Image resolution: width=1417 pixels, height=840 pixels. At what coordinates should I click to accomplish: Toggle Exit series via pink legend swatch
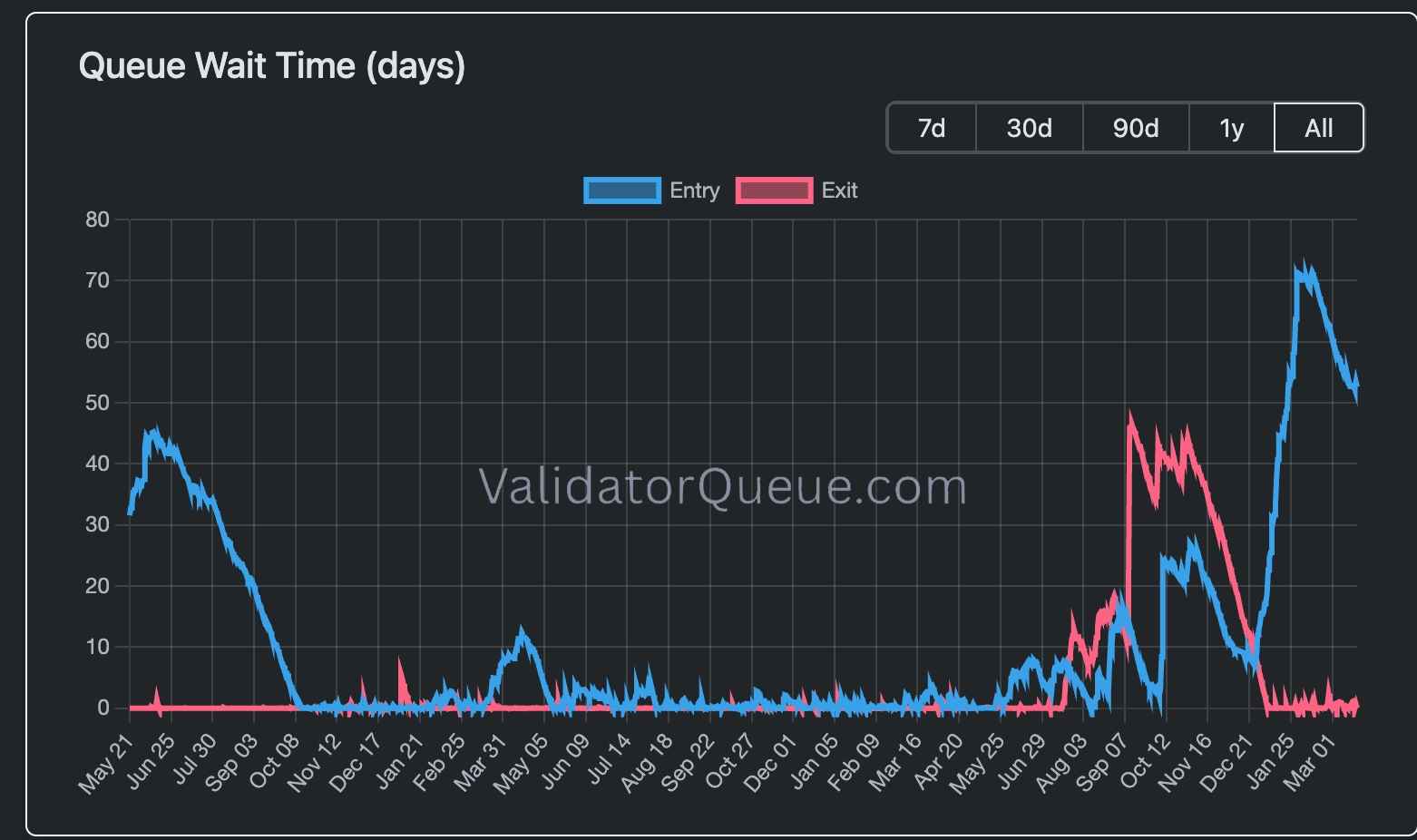coord(774,190)
